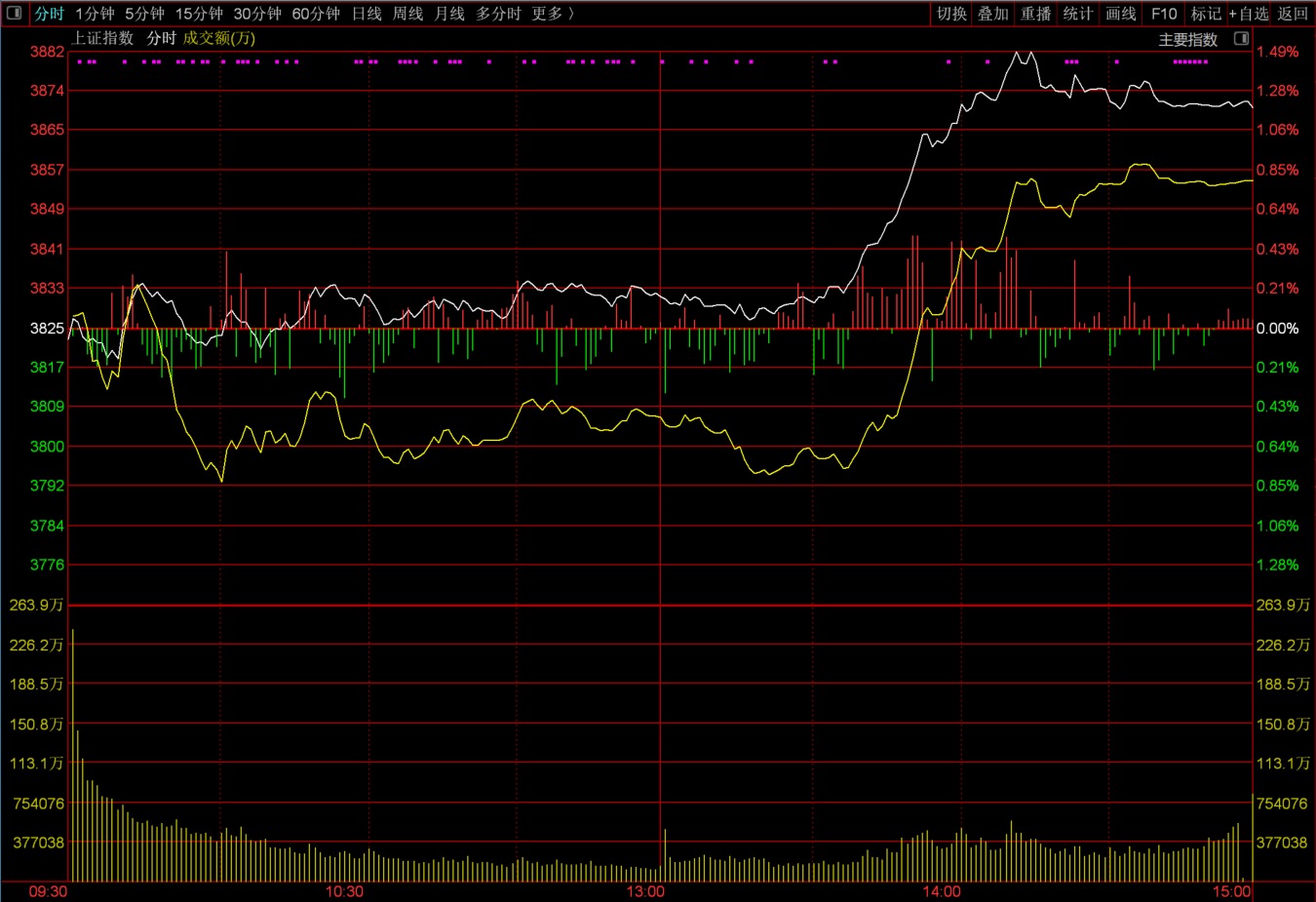Select the 5分钟 period tab
The height and width of the screenshot is (902, 1316).
coord(144,14)
